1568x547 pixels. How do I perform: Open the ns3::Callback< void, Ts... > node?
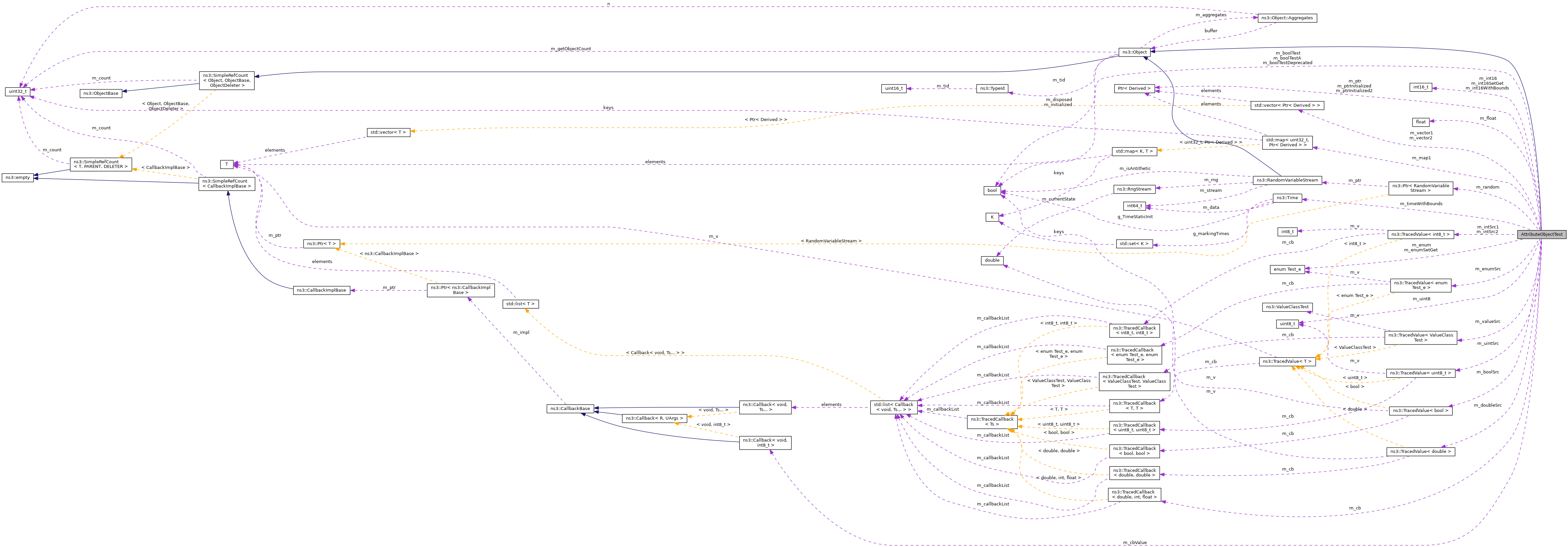(x=765, y=408)
